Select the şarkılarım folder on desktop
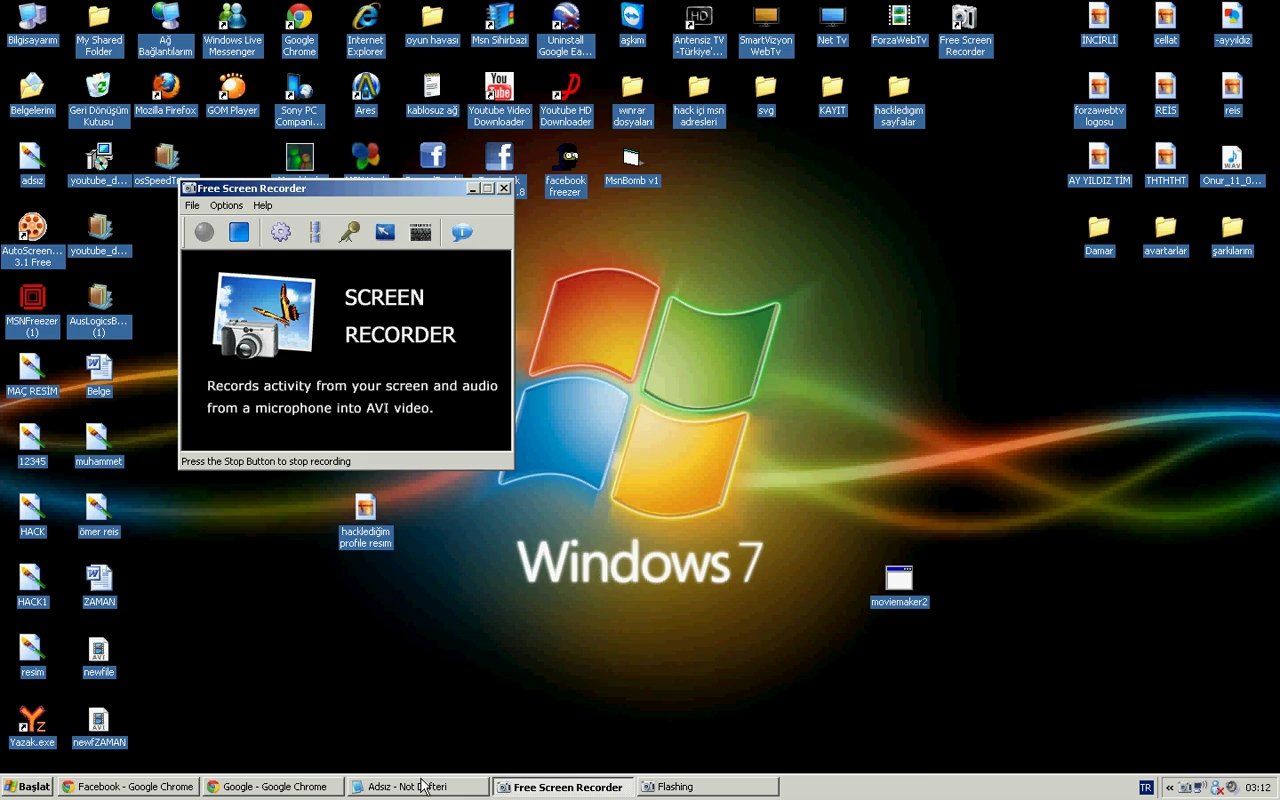The height and width of the screenshot is (800, 1280). click(1232, 236)
